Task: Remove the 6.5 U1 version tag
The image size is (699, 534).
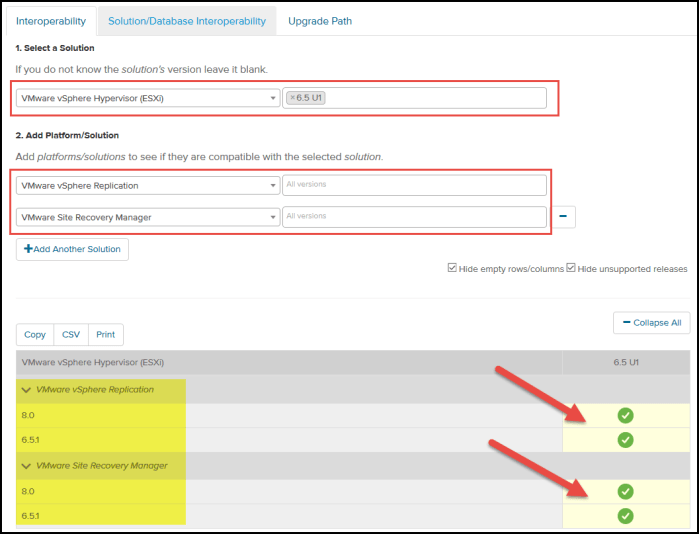Action: [292, 98]
